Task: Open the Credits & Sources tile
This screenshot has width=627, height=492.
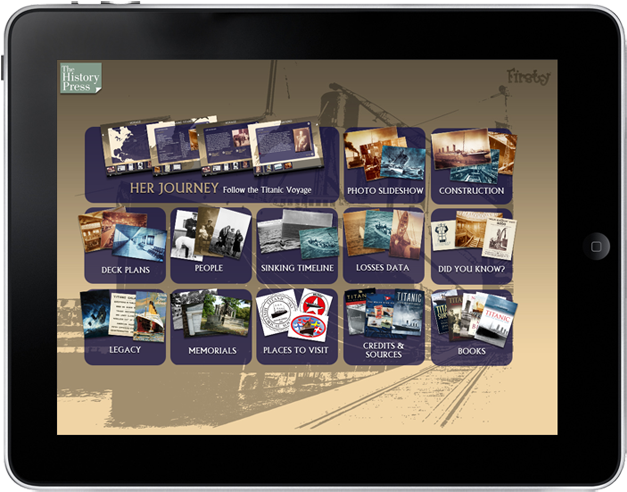Action: click(384, 327)
